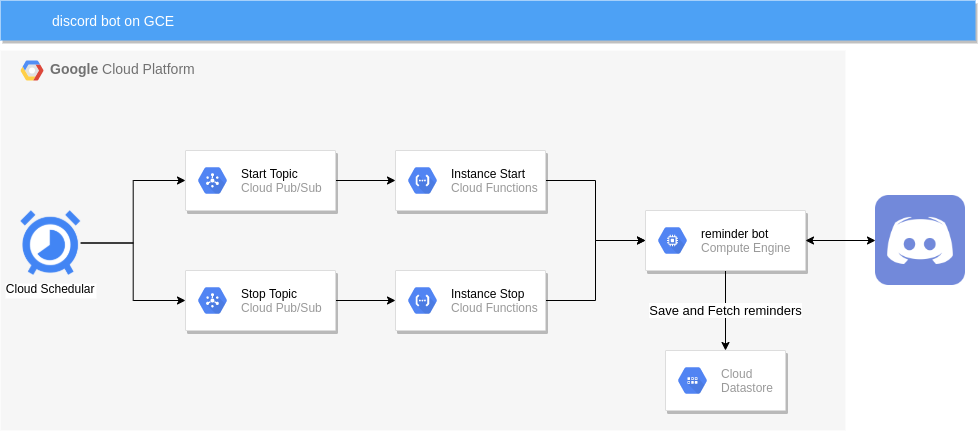
Task: Select the reminder bot Compute Engine icon
Action: [672, 241]
